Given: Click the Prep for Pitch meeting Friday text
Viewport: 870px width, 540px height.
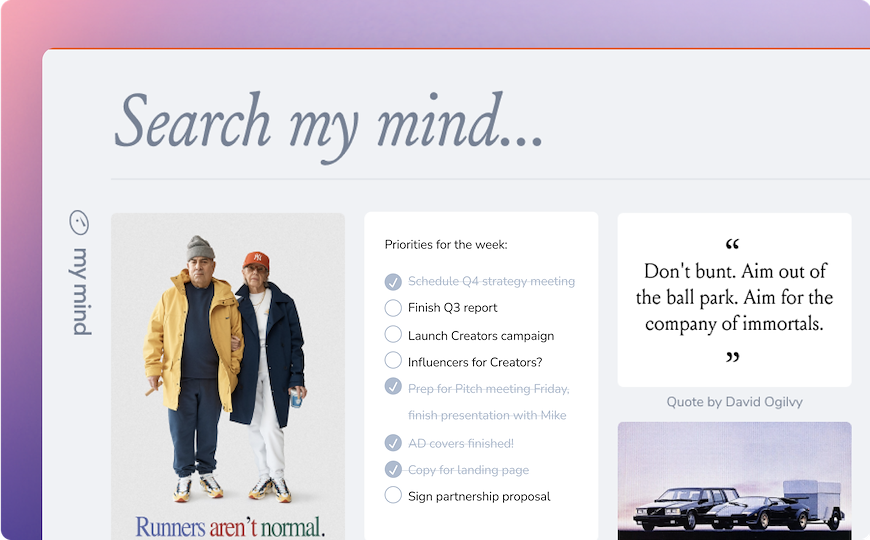Looking at the screenshot, I should tap(488, 389).
